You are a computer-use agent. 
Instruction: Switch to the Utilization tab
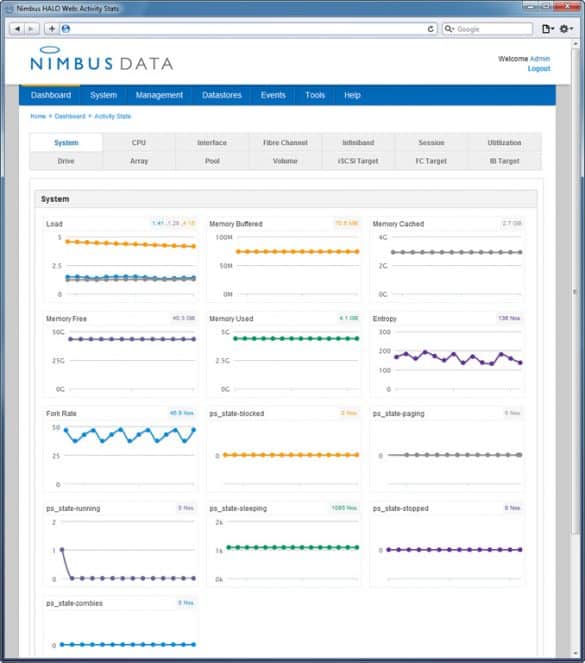point(504,142)
